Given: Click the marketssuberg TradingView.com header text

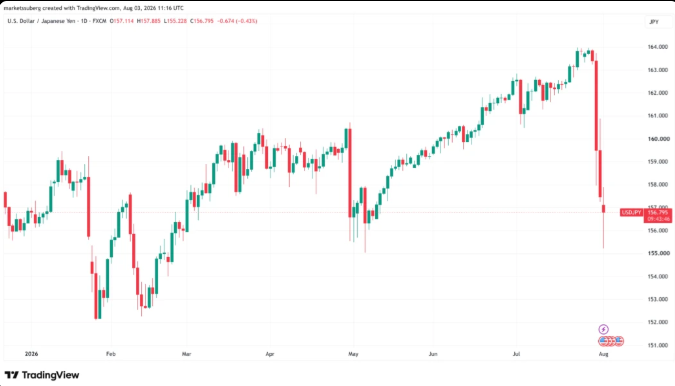Looking at the screenshot, I should coord(93,8).
